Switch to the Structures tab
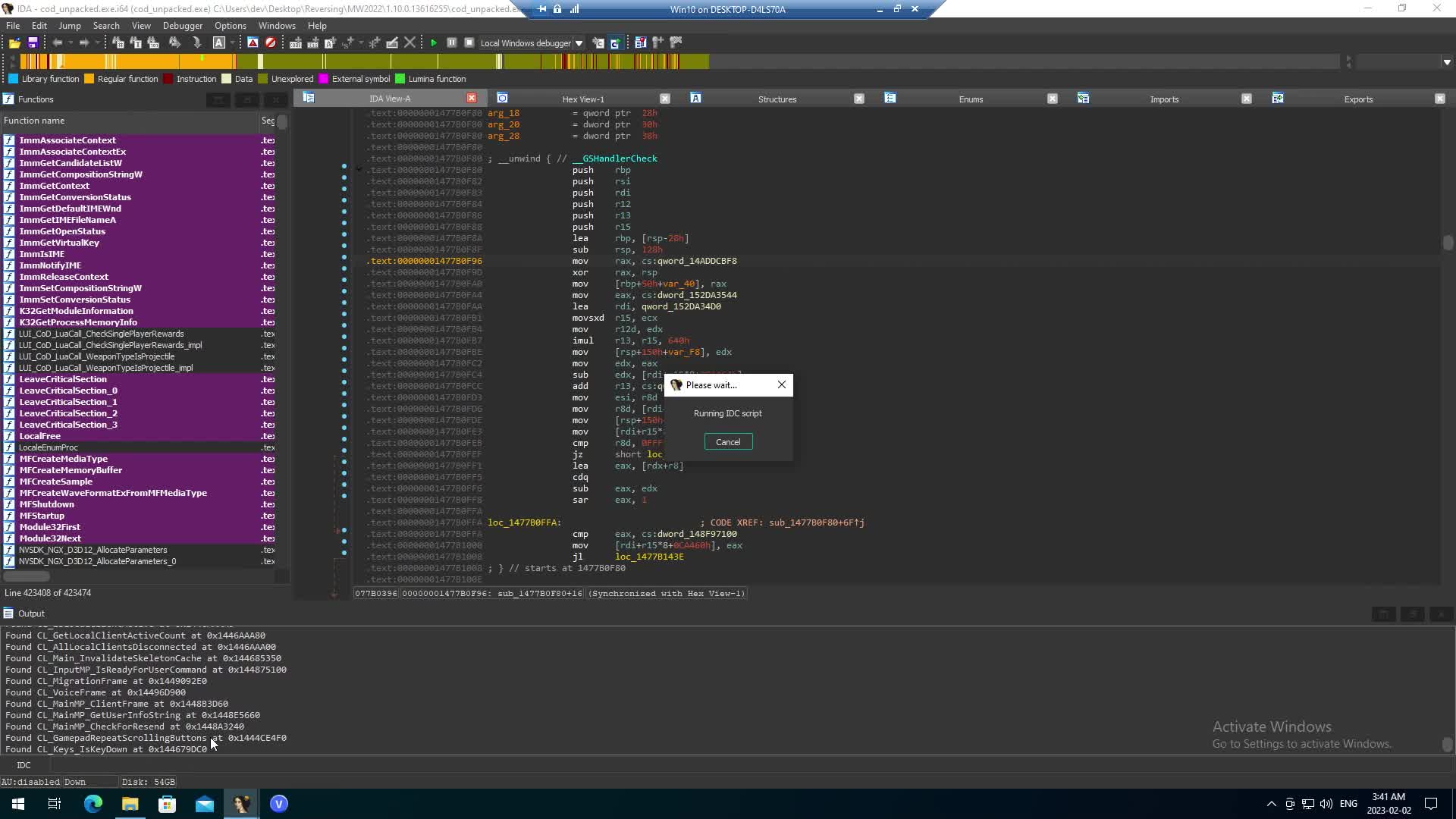1456x819 pixels. [x=777, y=99]
